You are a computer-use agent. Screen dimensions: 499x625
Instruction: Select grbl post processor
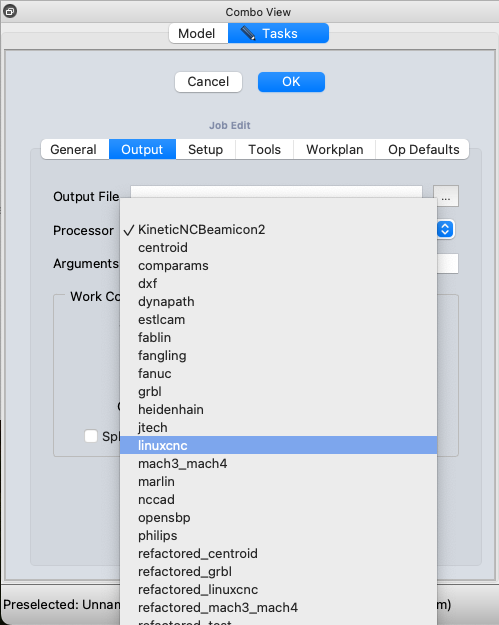pyautogui.click(x=278, y=391)
